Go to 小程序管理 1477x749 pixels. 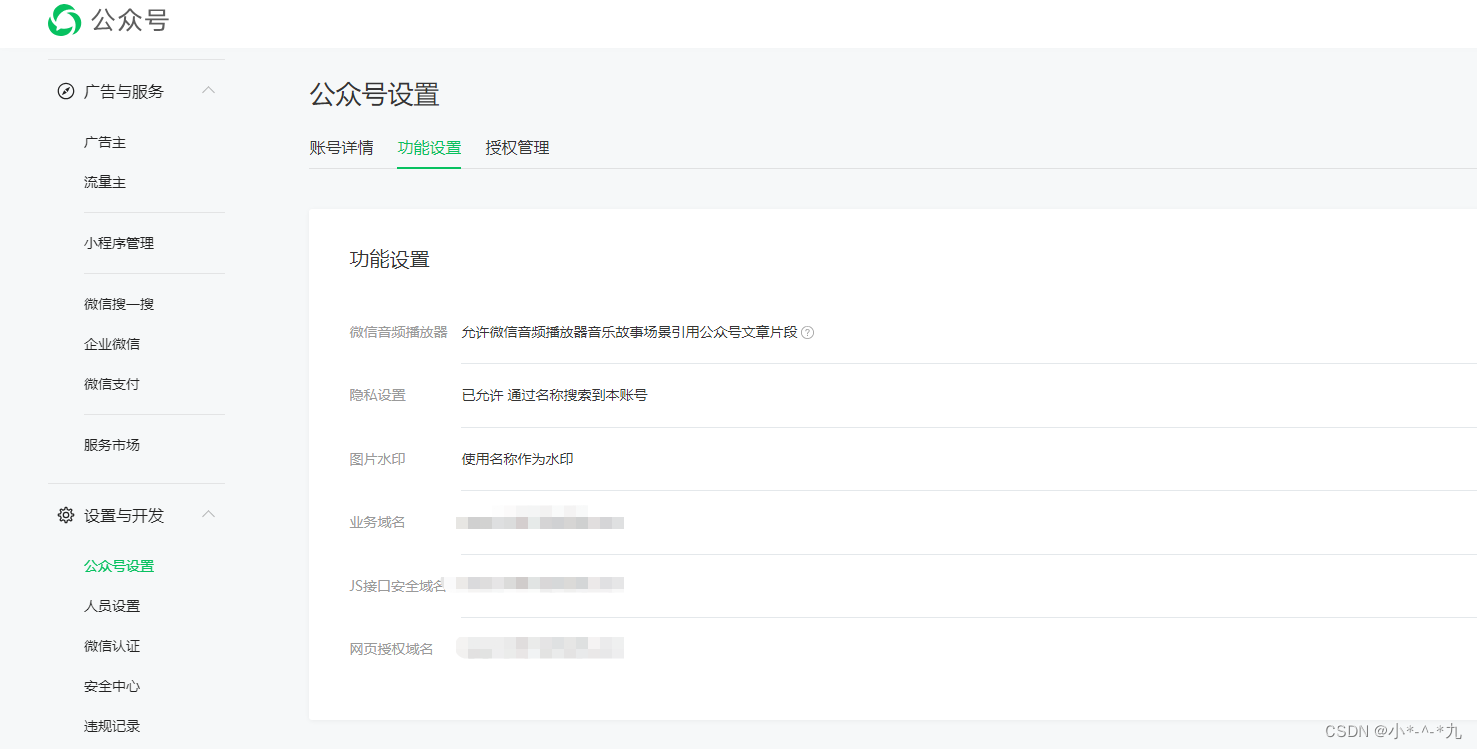coord(119,243)
